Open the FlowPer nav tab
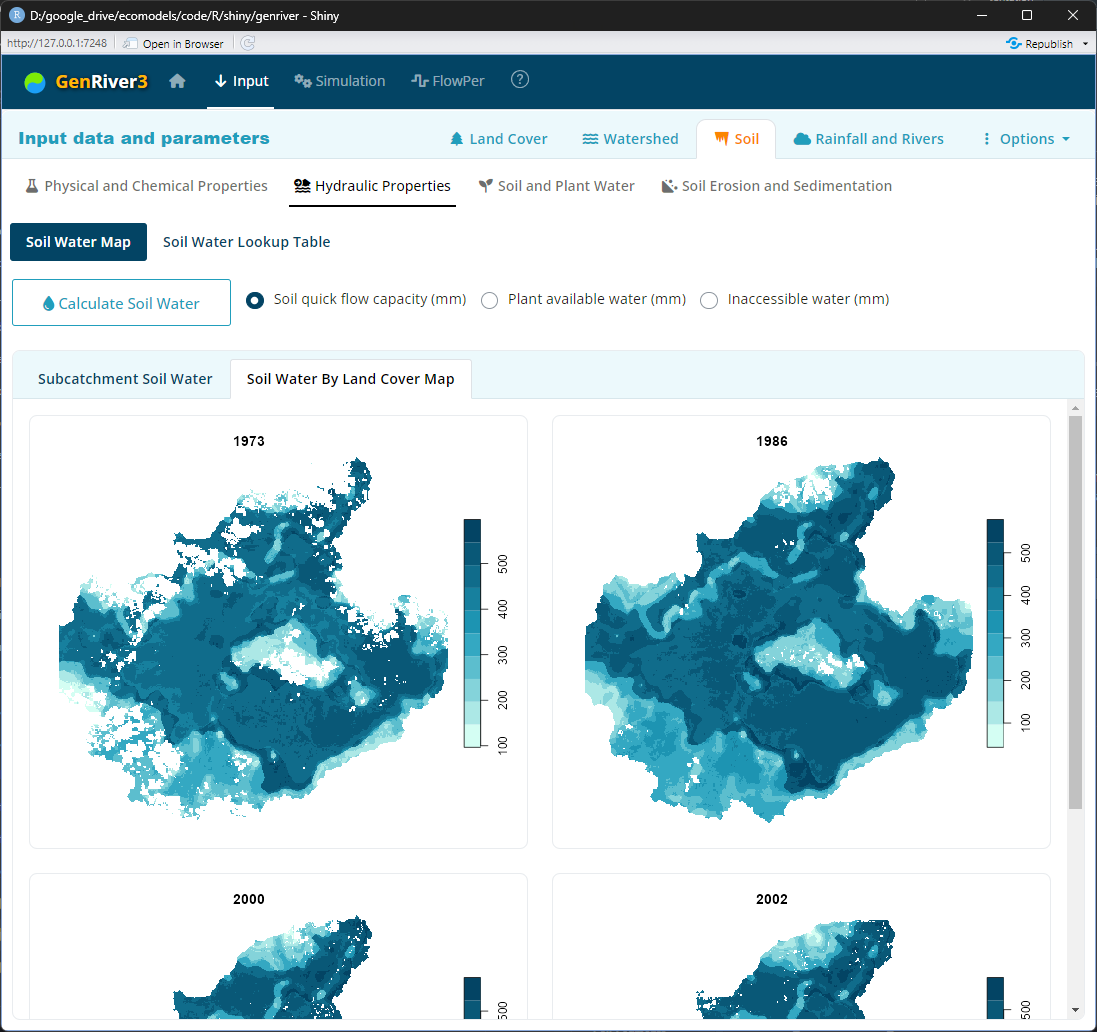The image size is (1097, 1032). (x=448, y=81)
